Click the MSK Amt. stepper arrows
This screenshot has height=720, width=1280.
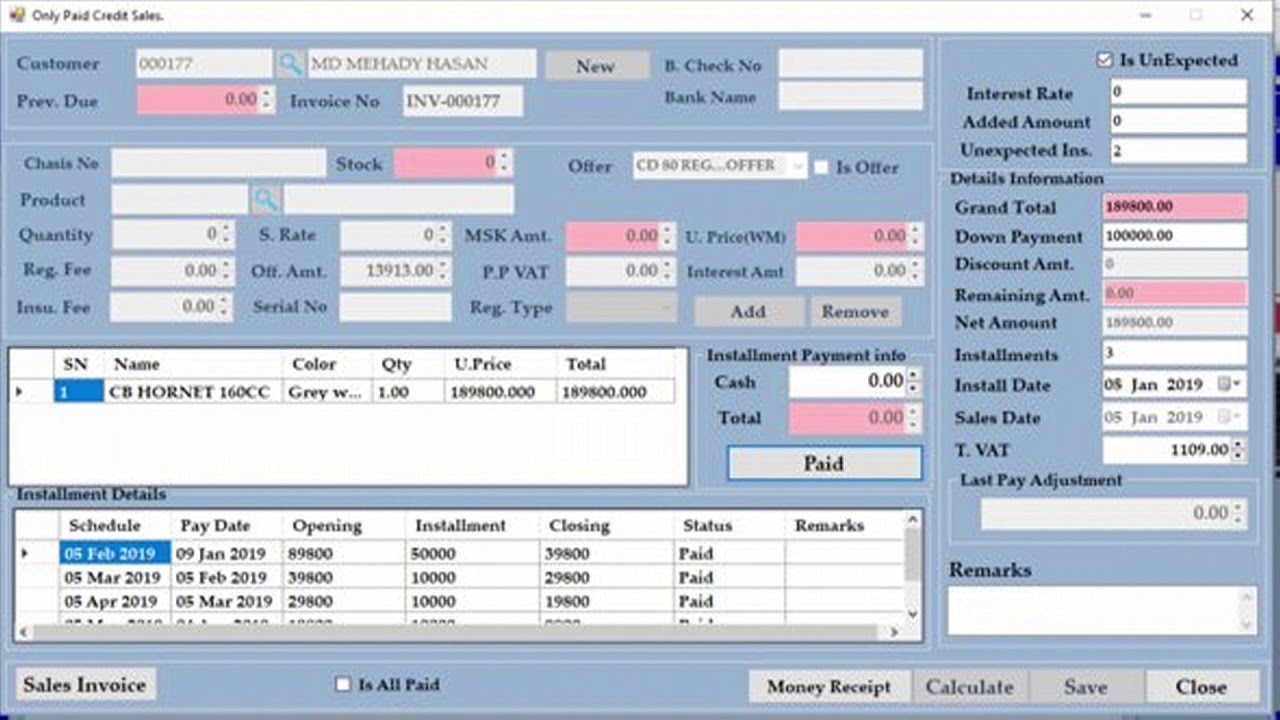click(666, 237)
